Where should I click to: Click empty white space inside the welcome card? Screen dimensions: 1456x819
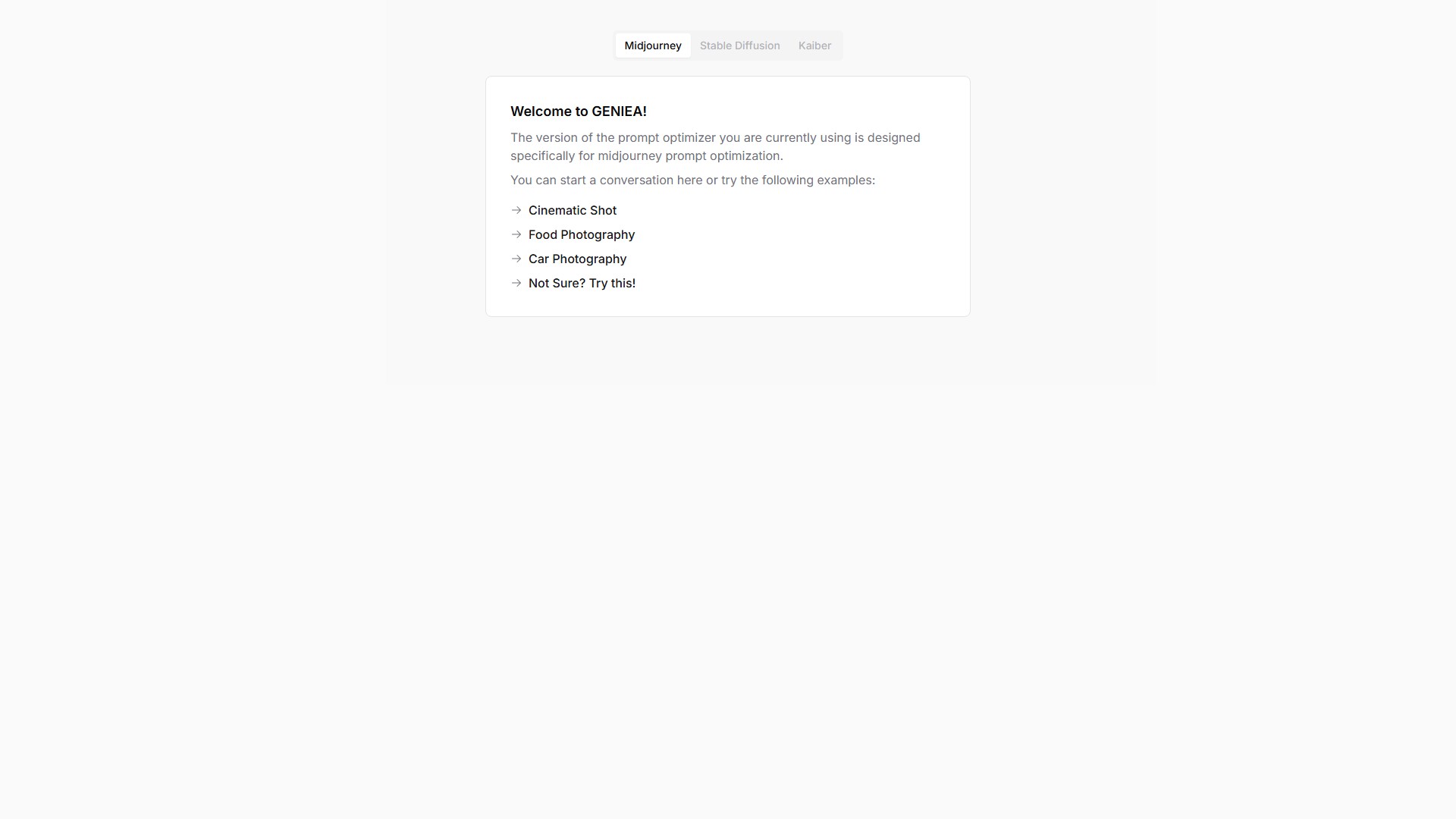coord(819,250)
